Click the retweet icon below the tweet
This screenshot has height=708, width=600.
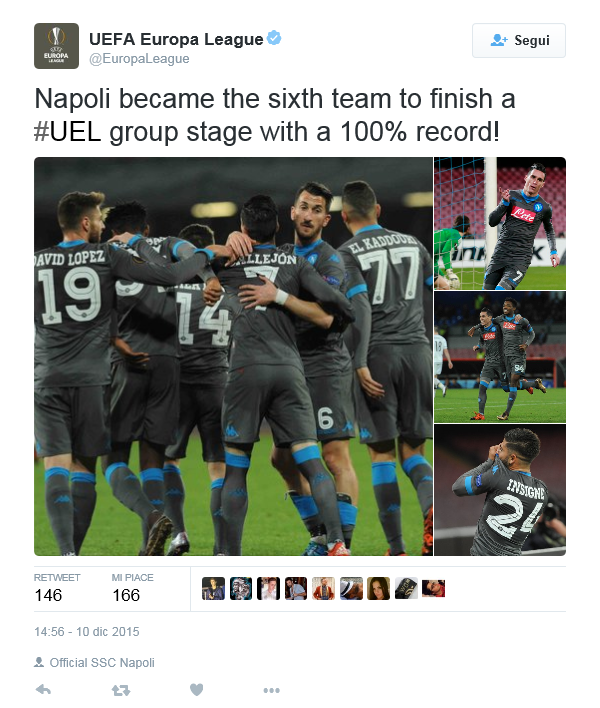pos(121,690)
